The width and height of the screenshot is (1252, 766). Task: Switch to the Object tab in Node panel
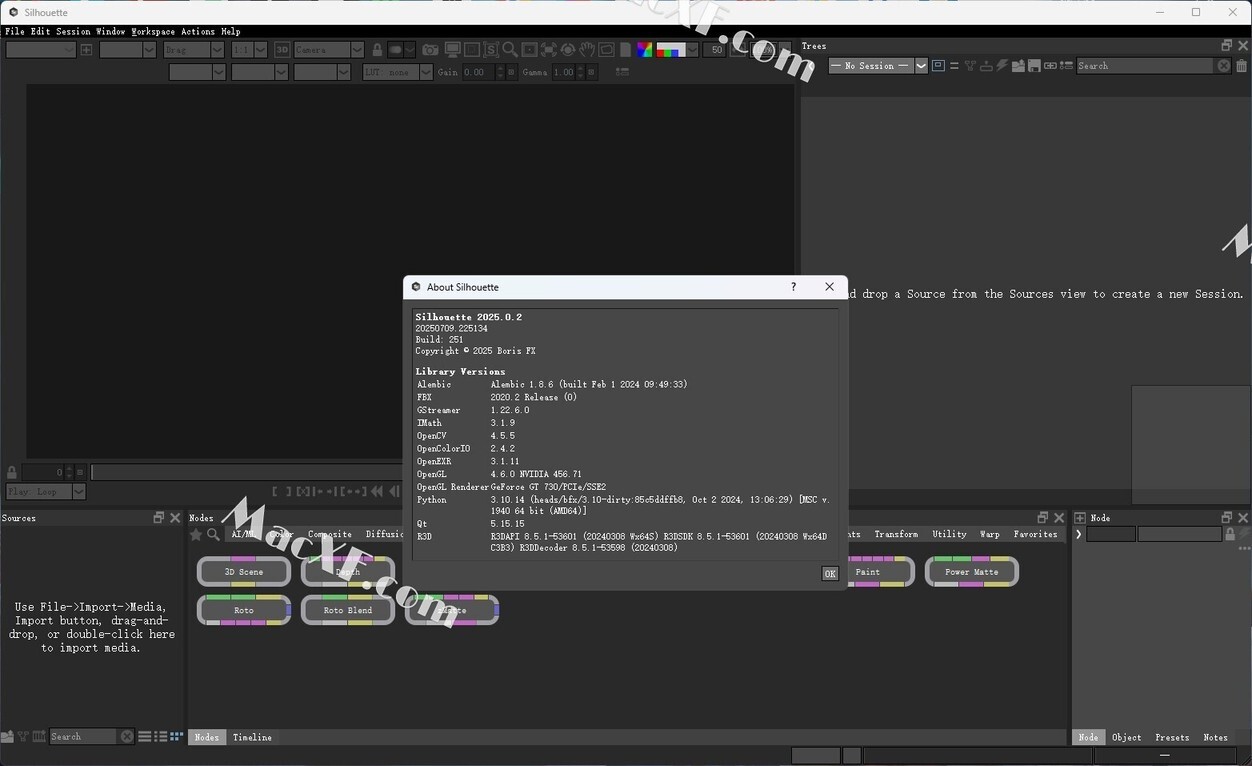click(x=1127, y=738)
